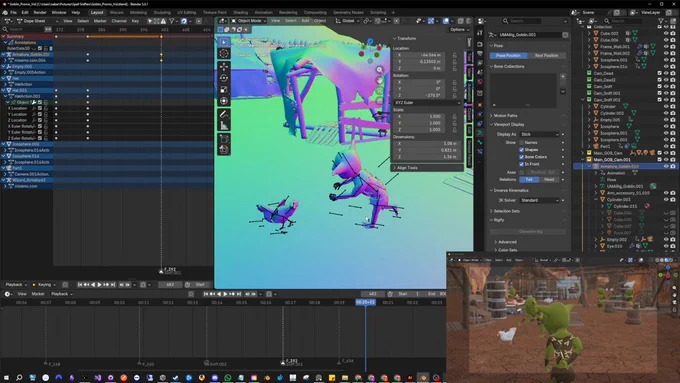Open WhatsApp from the Windows taskbar
680x383 pixels.
pyautogui.click(x=228, y=377)
